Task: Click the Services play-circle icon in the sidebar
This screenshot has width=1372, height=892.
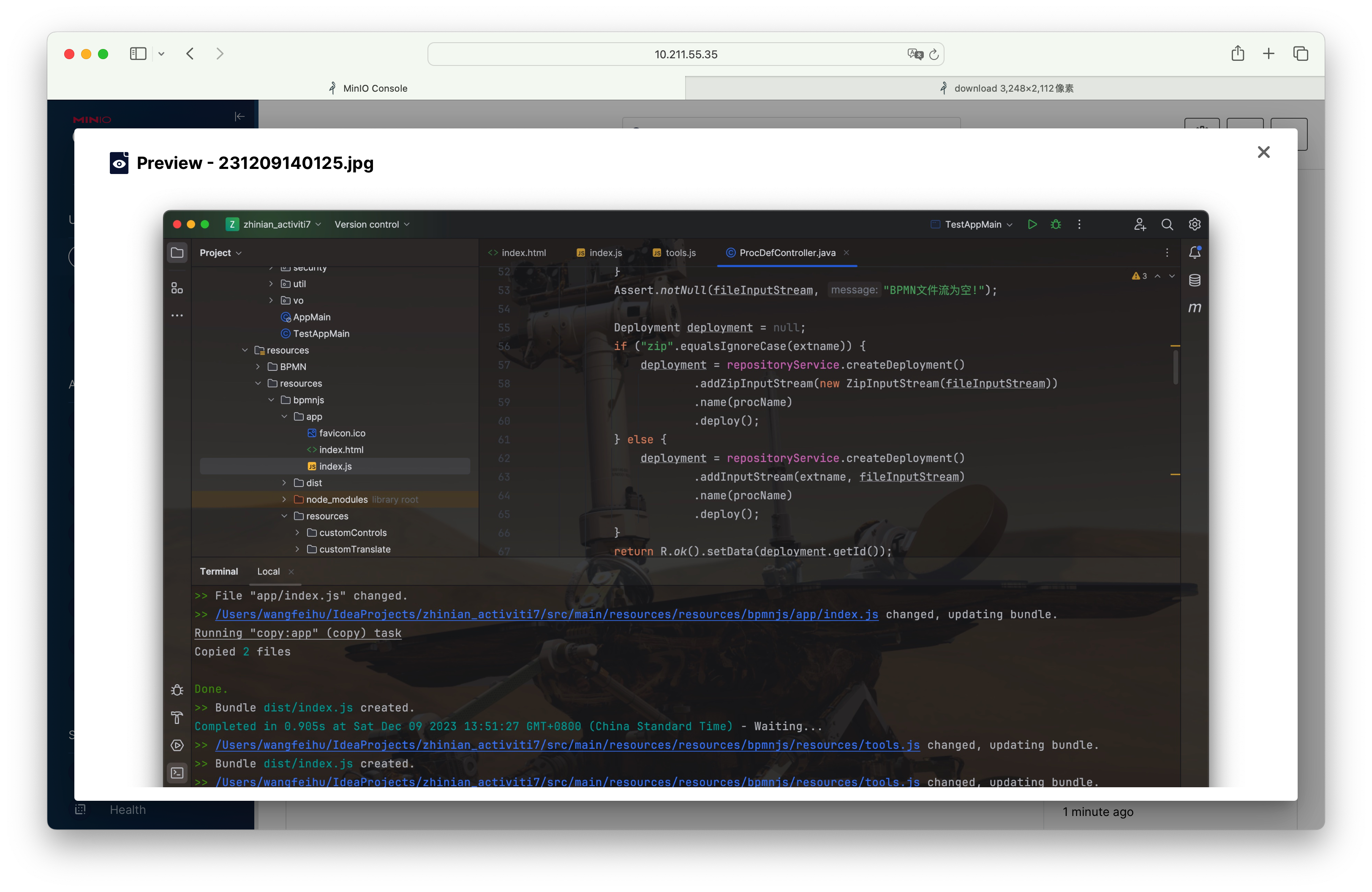Action: pyautogui.click(x=177, y=745)
